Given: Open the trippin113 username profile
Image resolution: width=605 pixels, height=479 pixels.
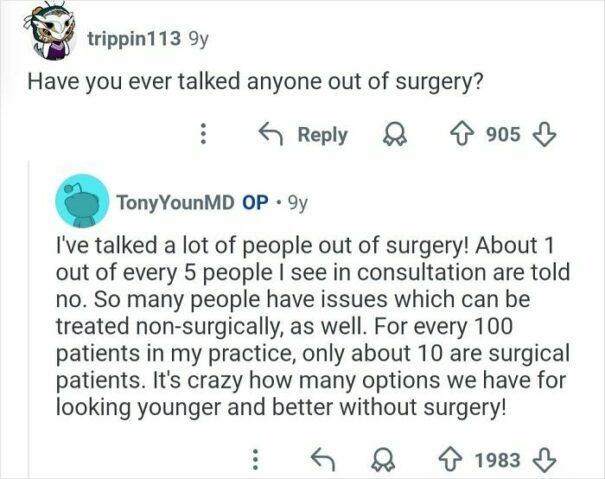Looking at the screenshot, I should click(134, 38).
